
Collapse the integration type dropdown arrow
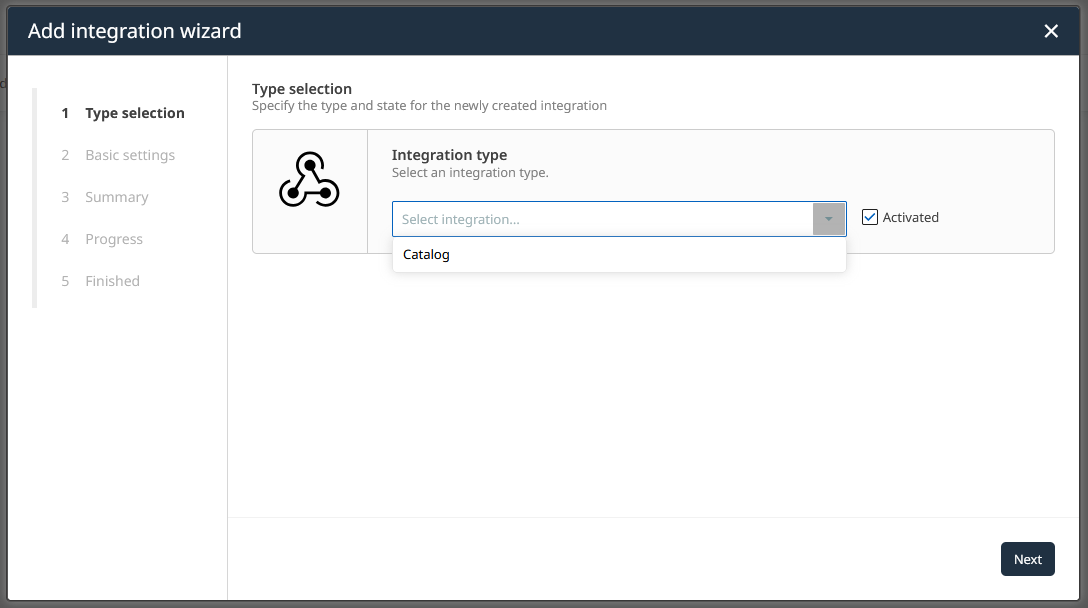click(x=829, y=219)
